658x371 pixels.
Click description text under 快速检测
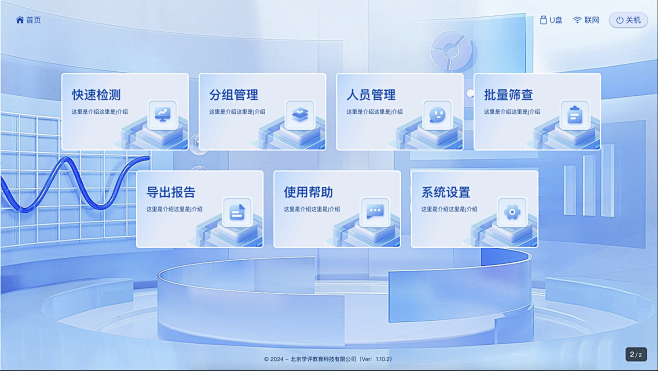(100, 112)
